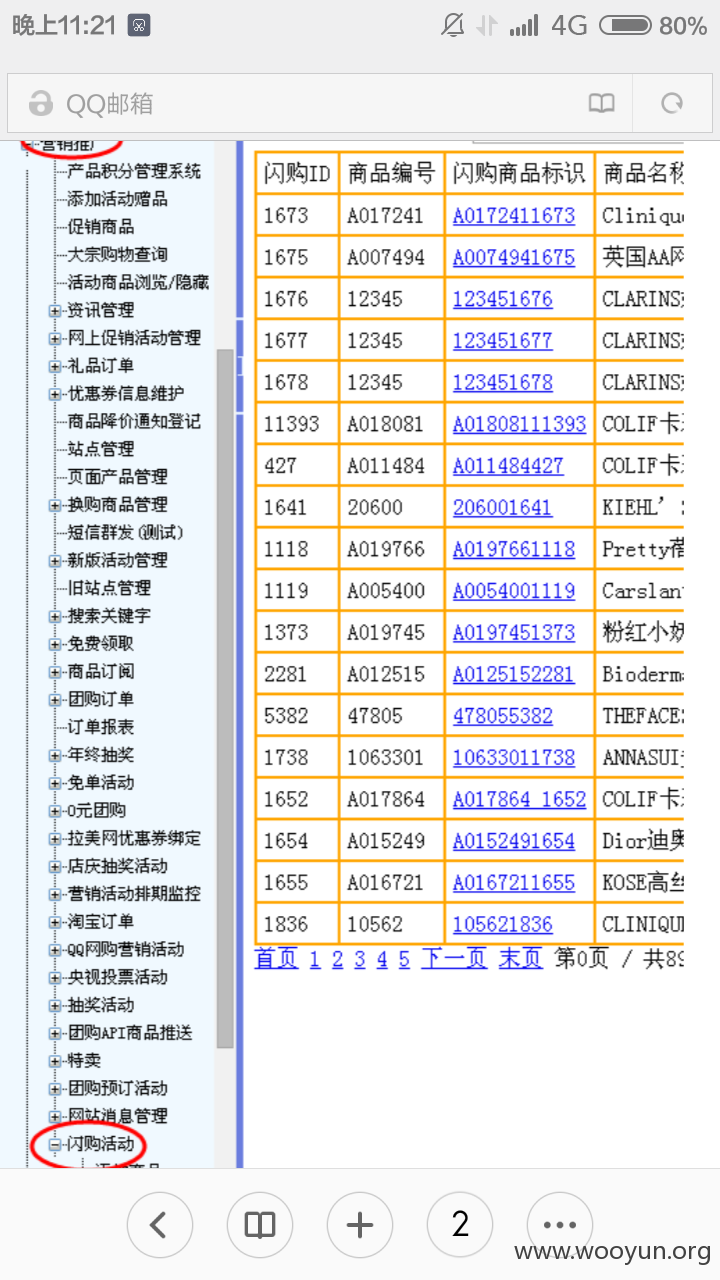Open 活动商品浏览/隐藏 tree item
The width and height of the screenshot is (720, 1280).
[138, 283]
